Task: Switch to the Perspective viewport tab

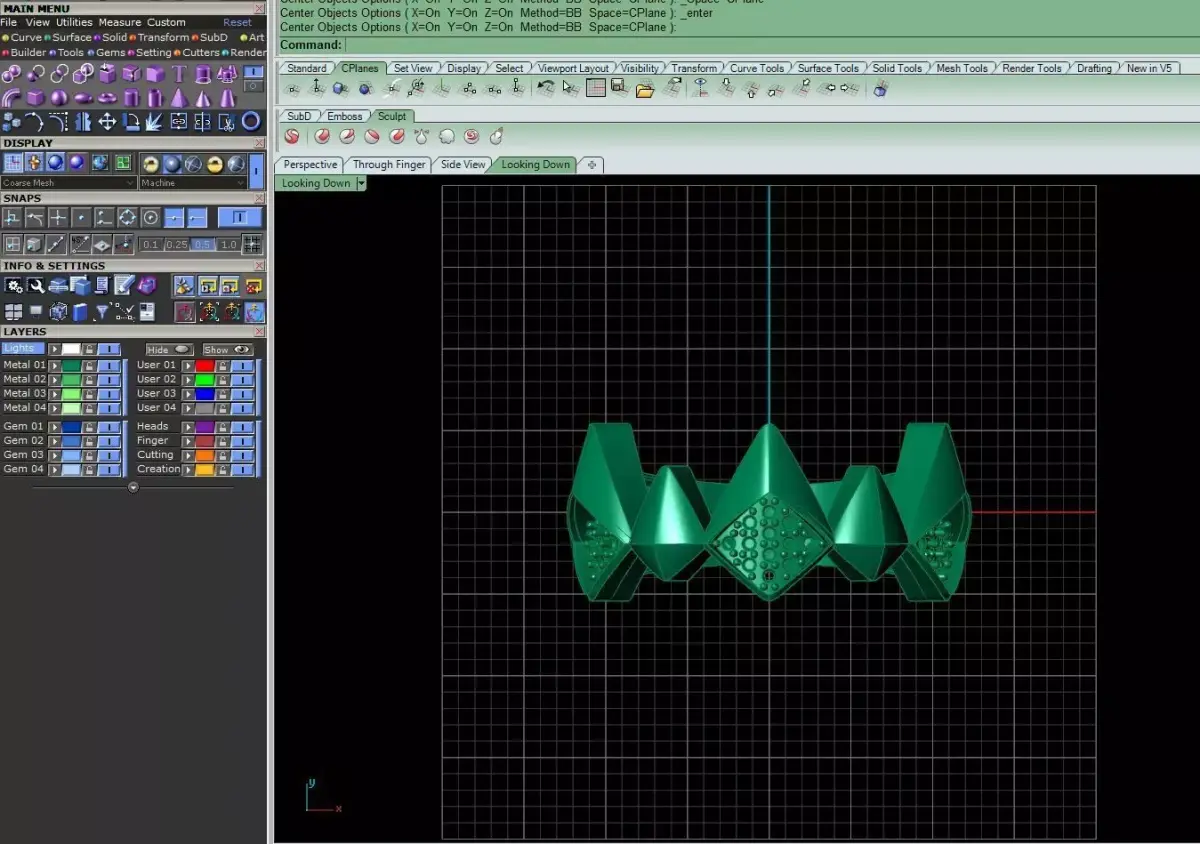Action: (310, 164)
